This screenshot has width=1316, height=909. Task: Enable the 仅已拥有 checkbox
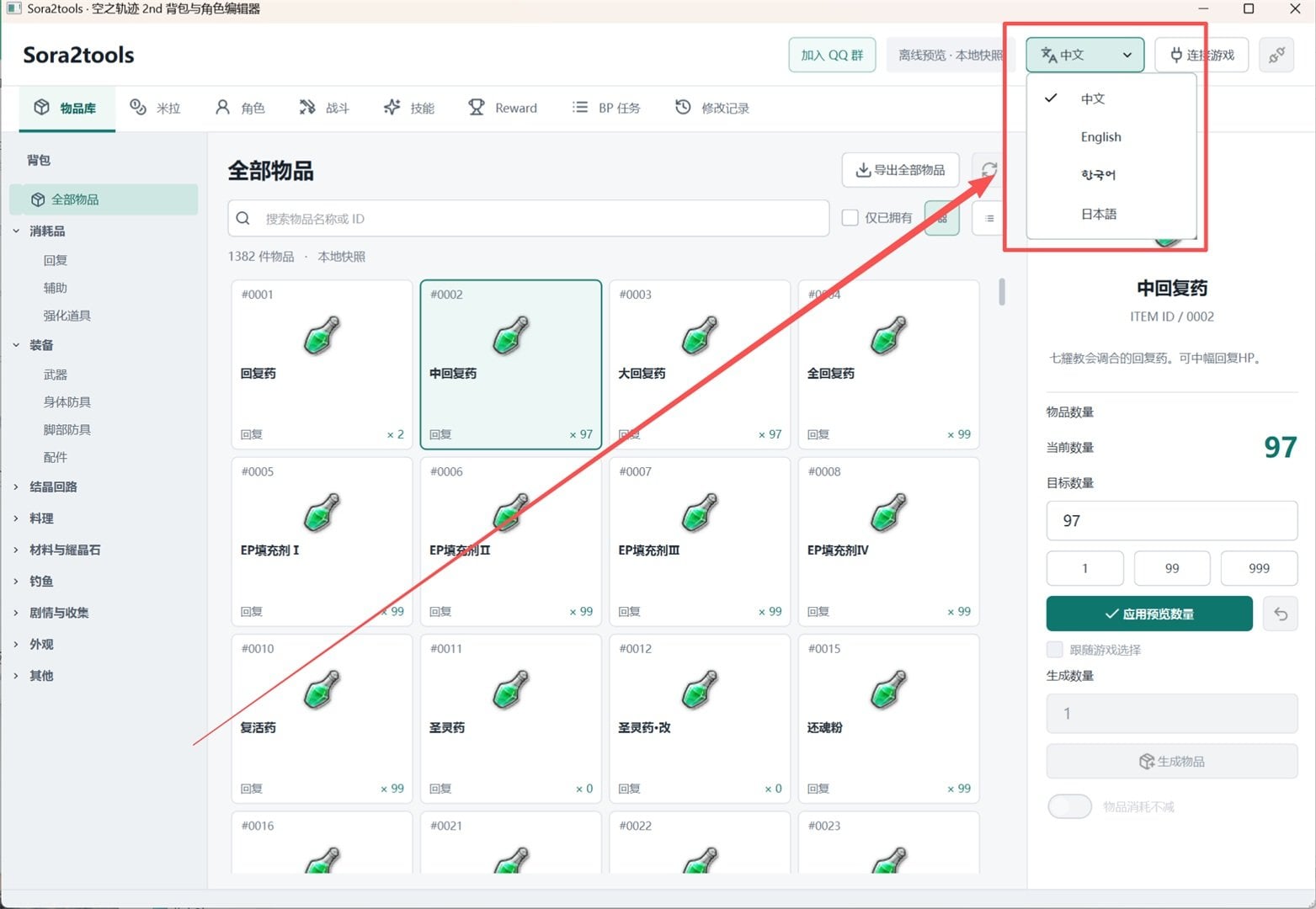point(850,218)
